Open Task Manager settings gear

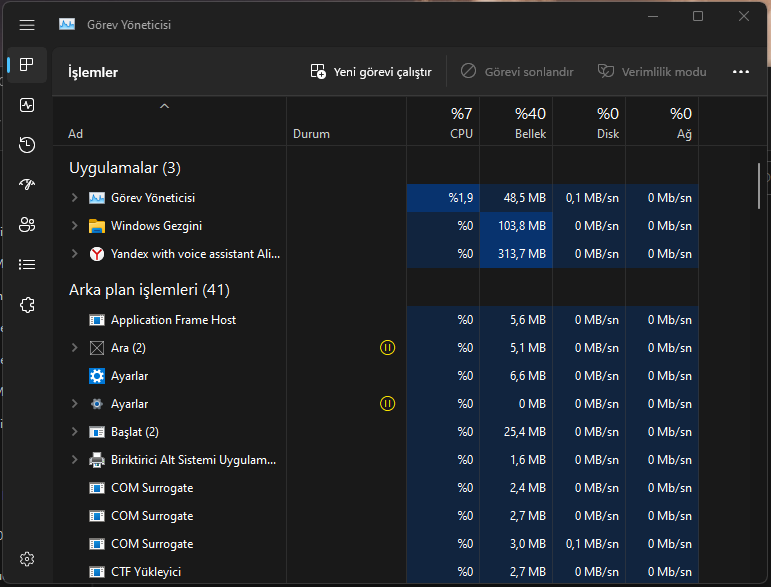pos(27,559)
